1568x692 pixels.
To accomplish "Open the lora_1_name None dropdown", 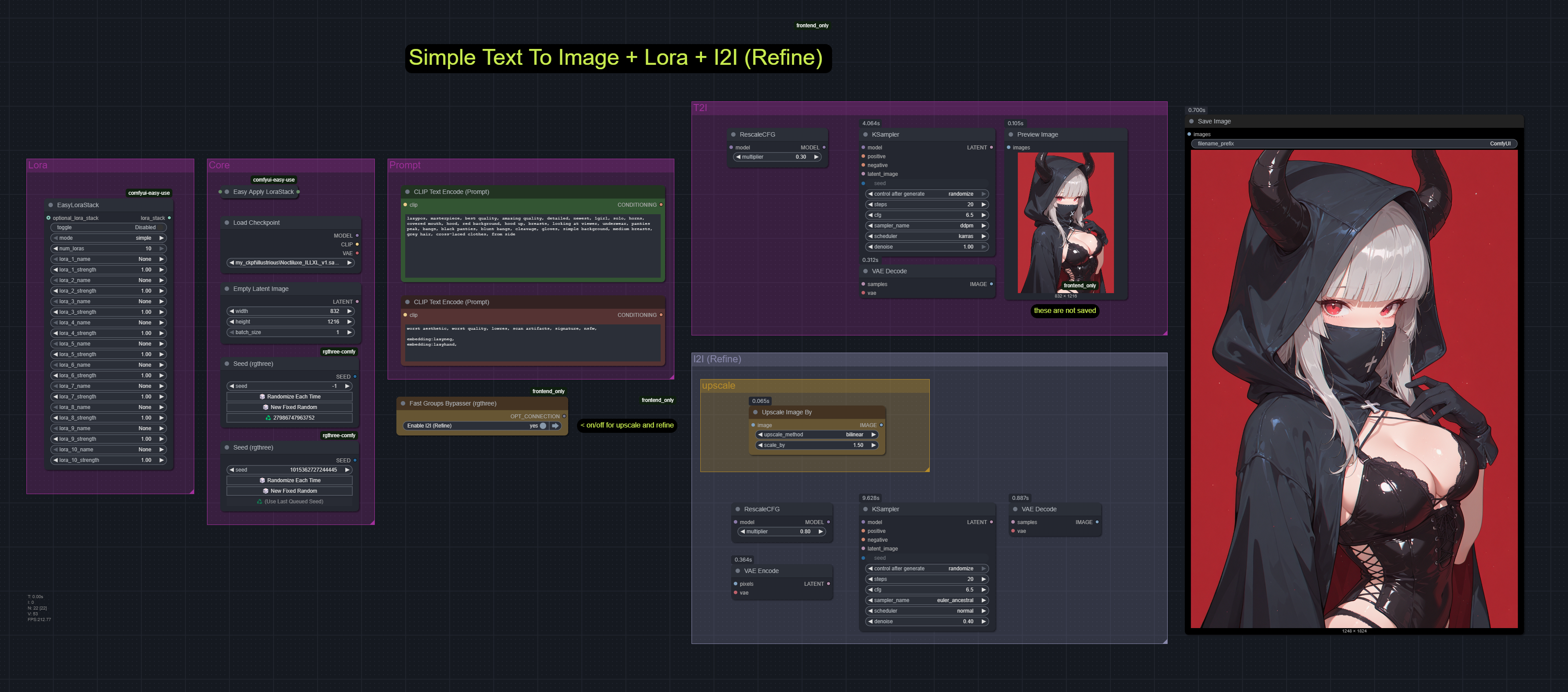I will [x=108, y=259].
